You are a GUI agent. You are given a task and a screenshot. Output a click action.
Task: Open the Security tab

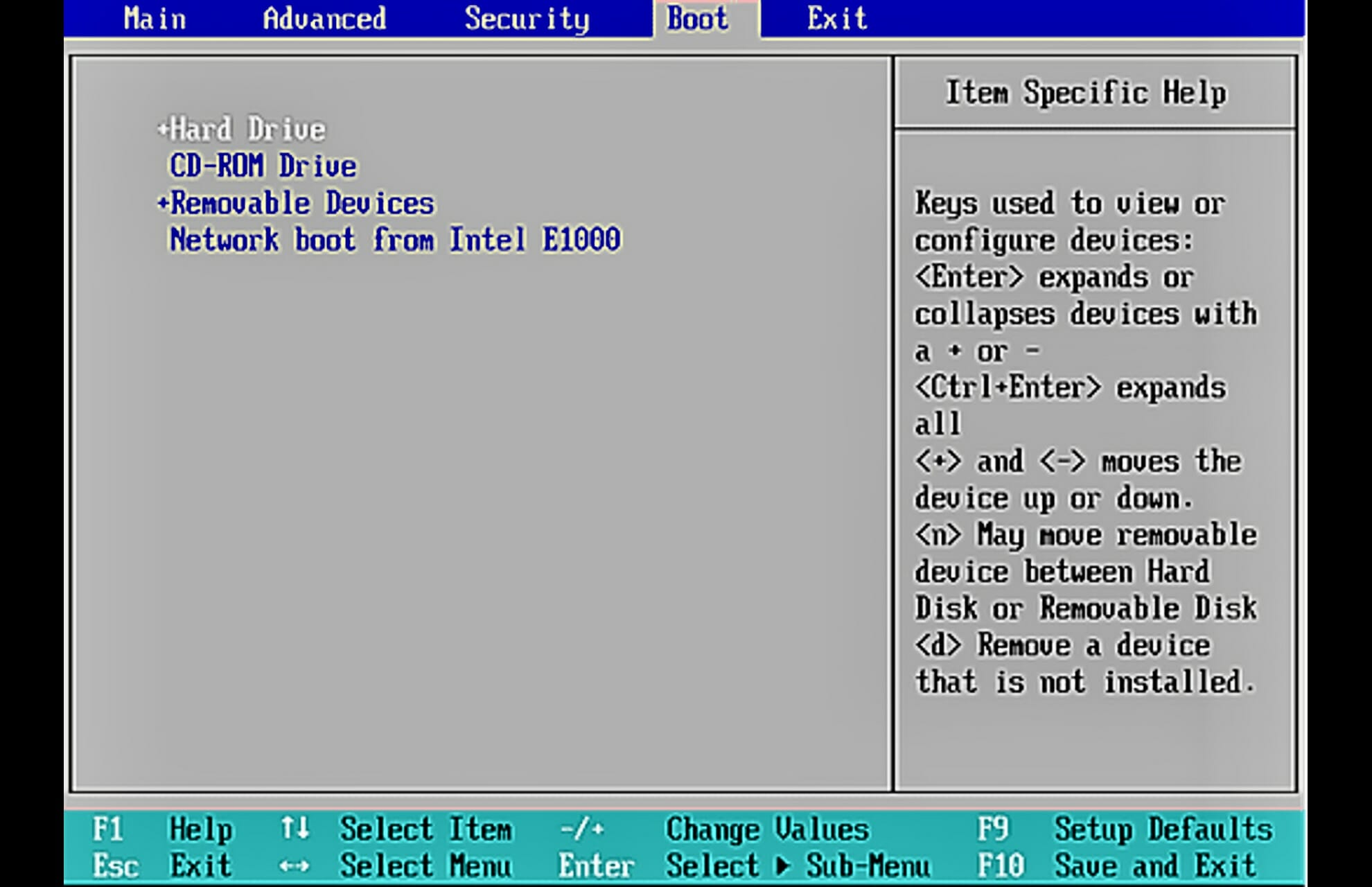(527, 19)
